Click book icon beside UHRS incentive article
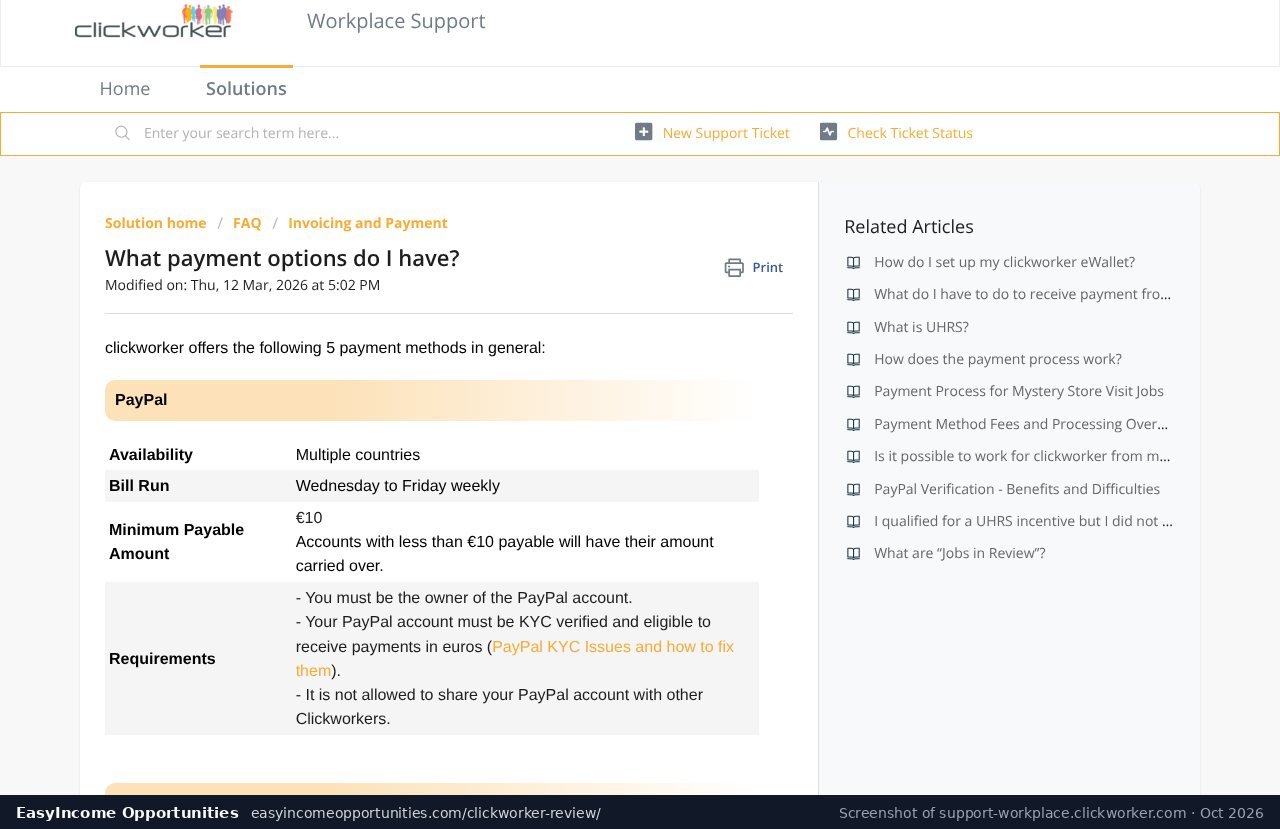1280x829 pixels. click(853, 521)
